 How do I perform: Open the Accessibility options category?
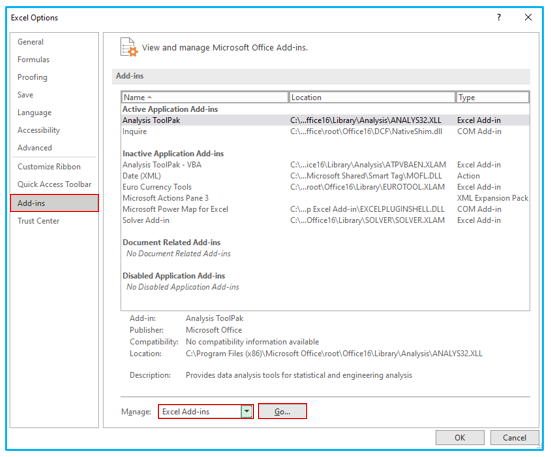click(x=39, y=130)
